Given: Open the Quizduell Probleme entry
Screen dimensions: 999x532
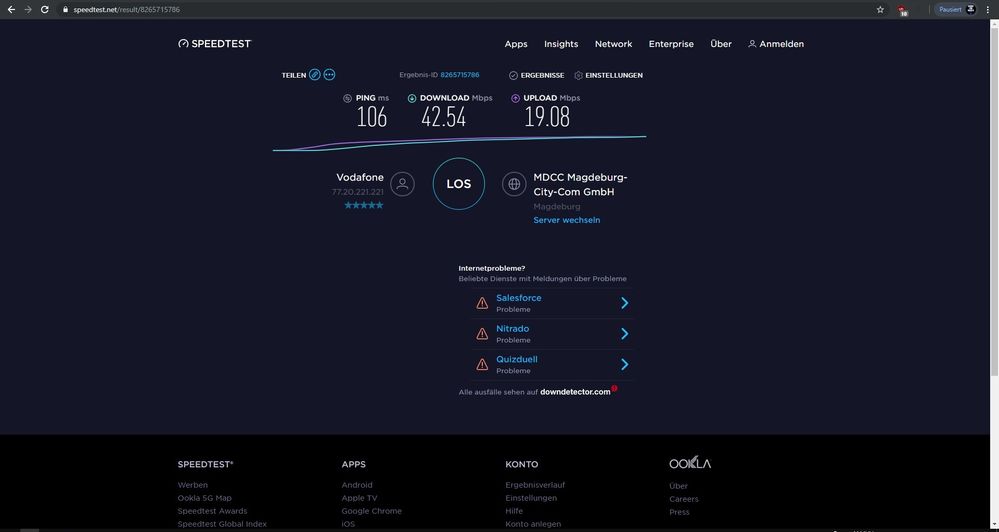Looking at the screenshot, I should (552, 364).
